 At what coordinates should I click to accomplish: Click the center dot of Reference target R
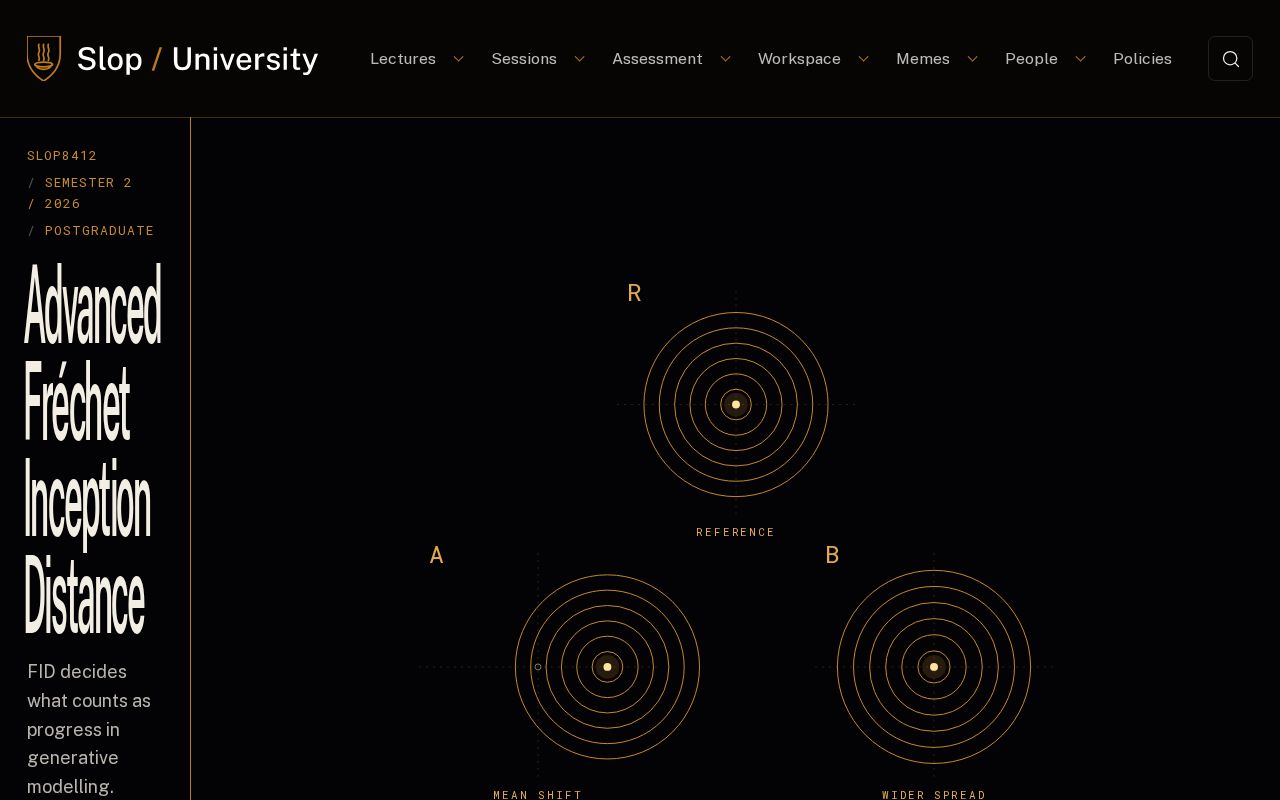point(736,405)
